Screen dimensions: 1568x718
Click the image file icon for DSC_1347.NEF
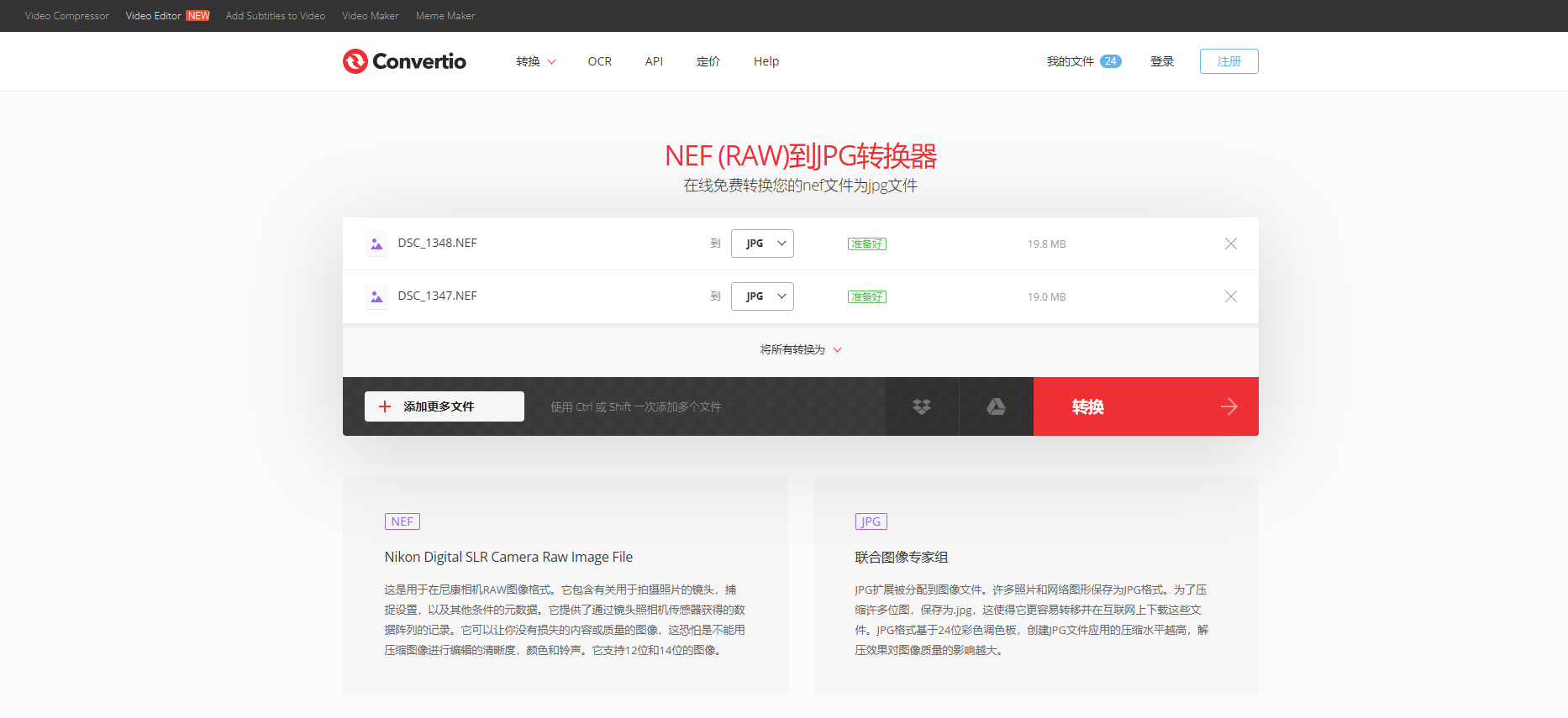tap(376, 296)
